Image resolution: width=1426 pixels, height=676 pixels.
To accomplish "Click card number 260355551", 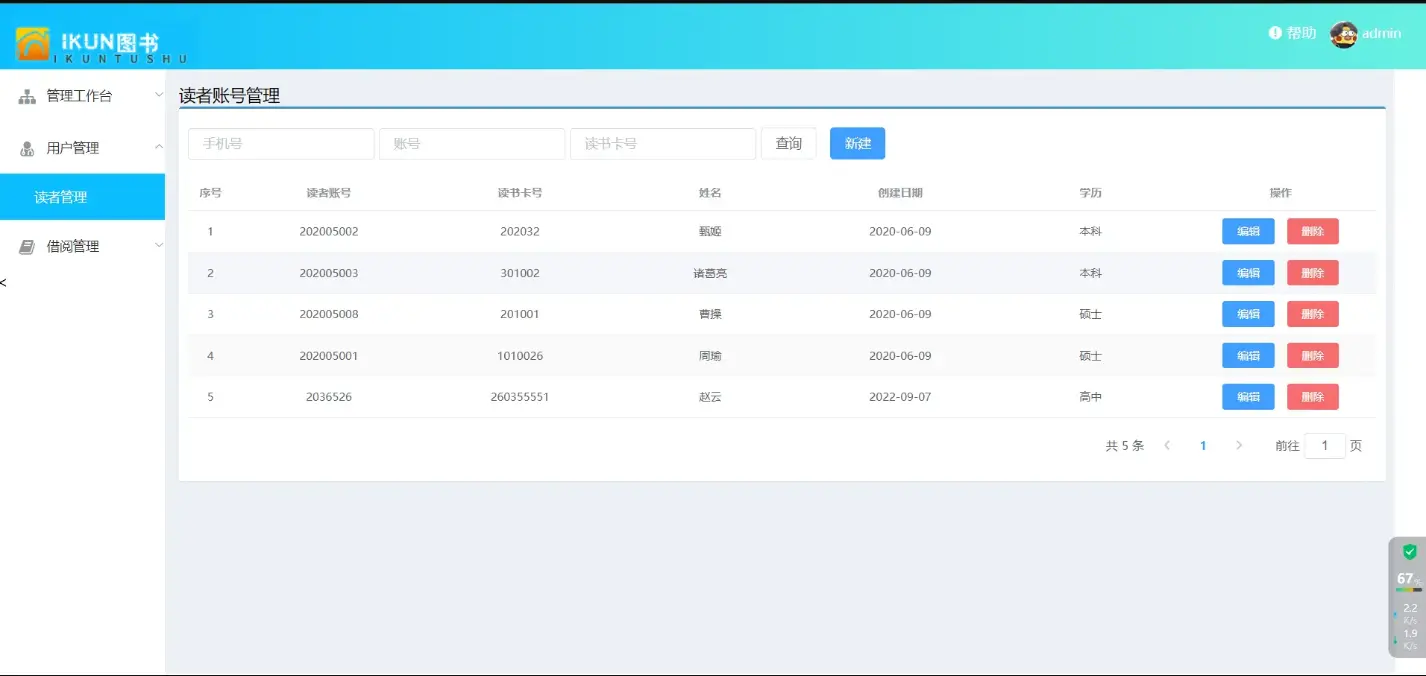I will tap(520, 397).
